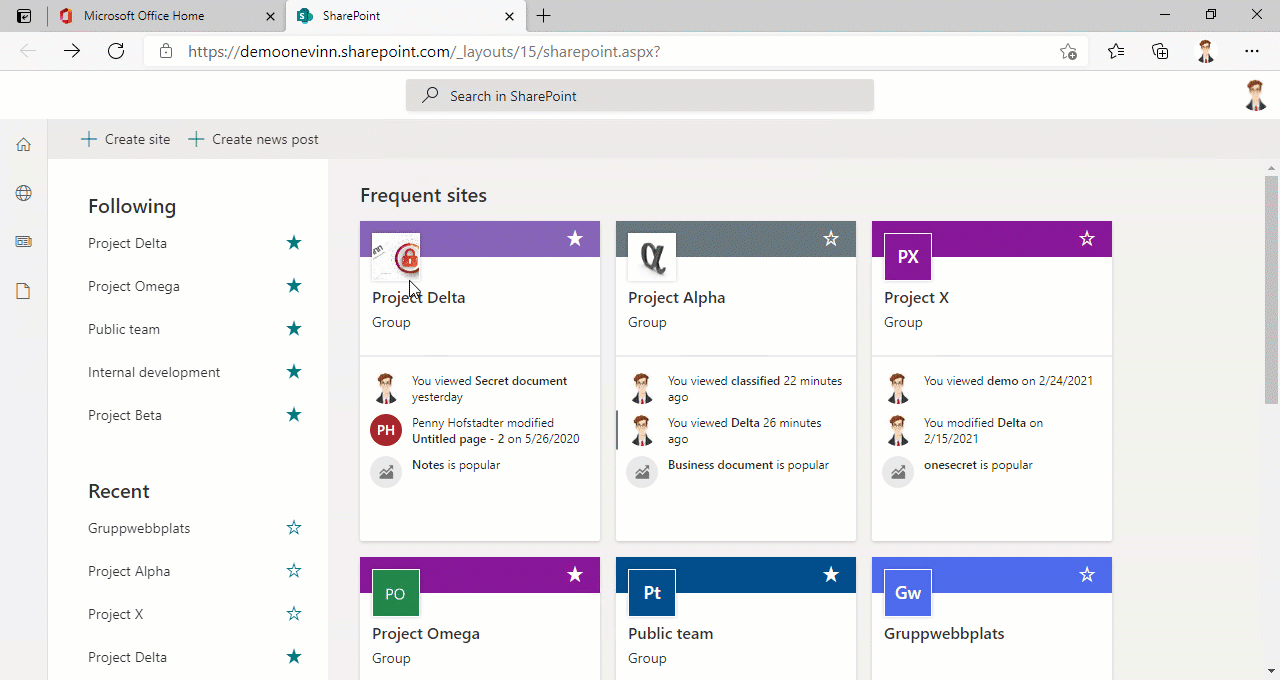This screenshot has height=680, width=1280.
Task: Toggle follow star on Project X card
Action: coord(1087,238)
